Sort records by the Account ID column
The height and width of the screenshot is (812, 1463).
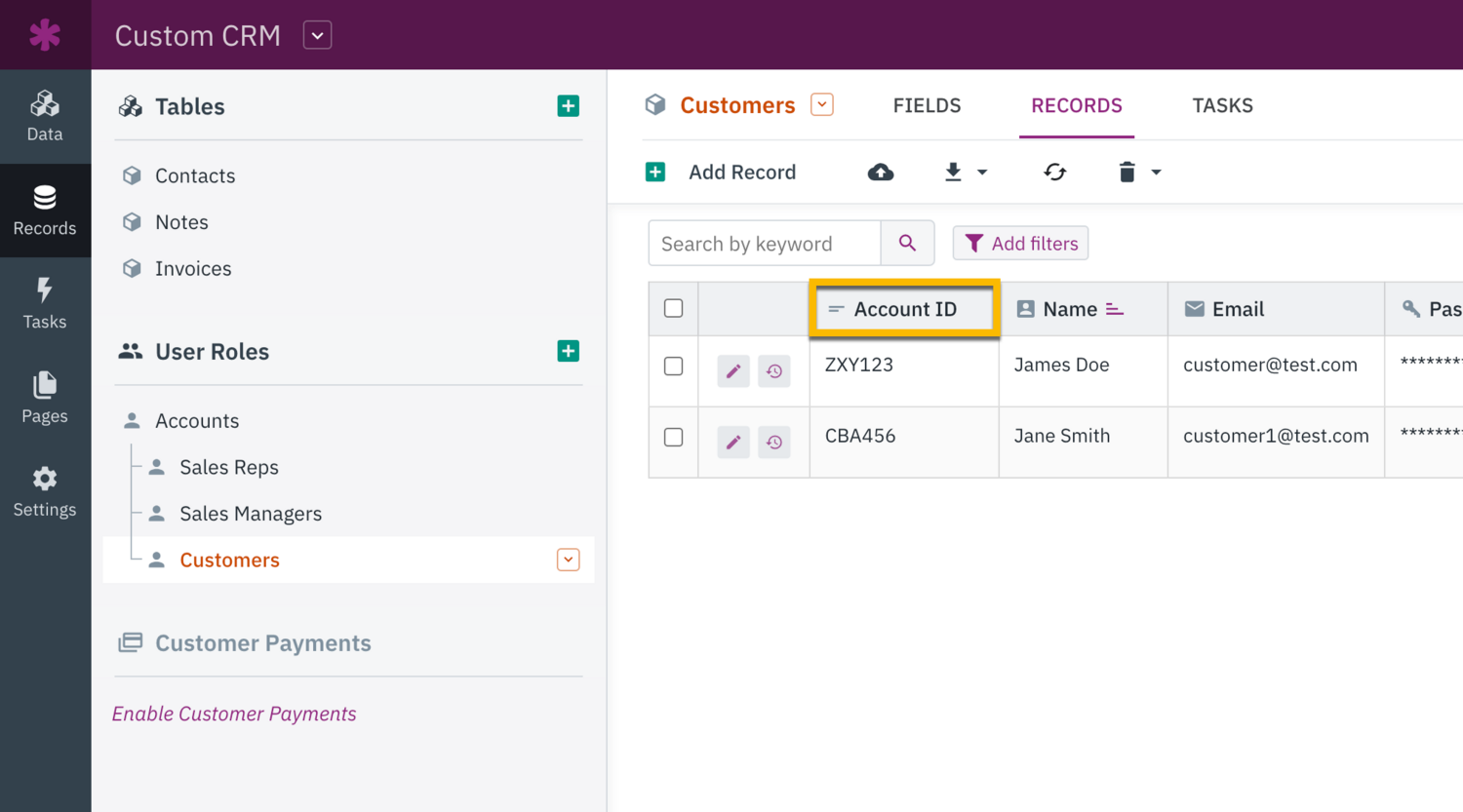point(903,308)
